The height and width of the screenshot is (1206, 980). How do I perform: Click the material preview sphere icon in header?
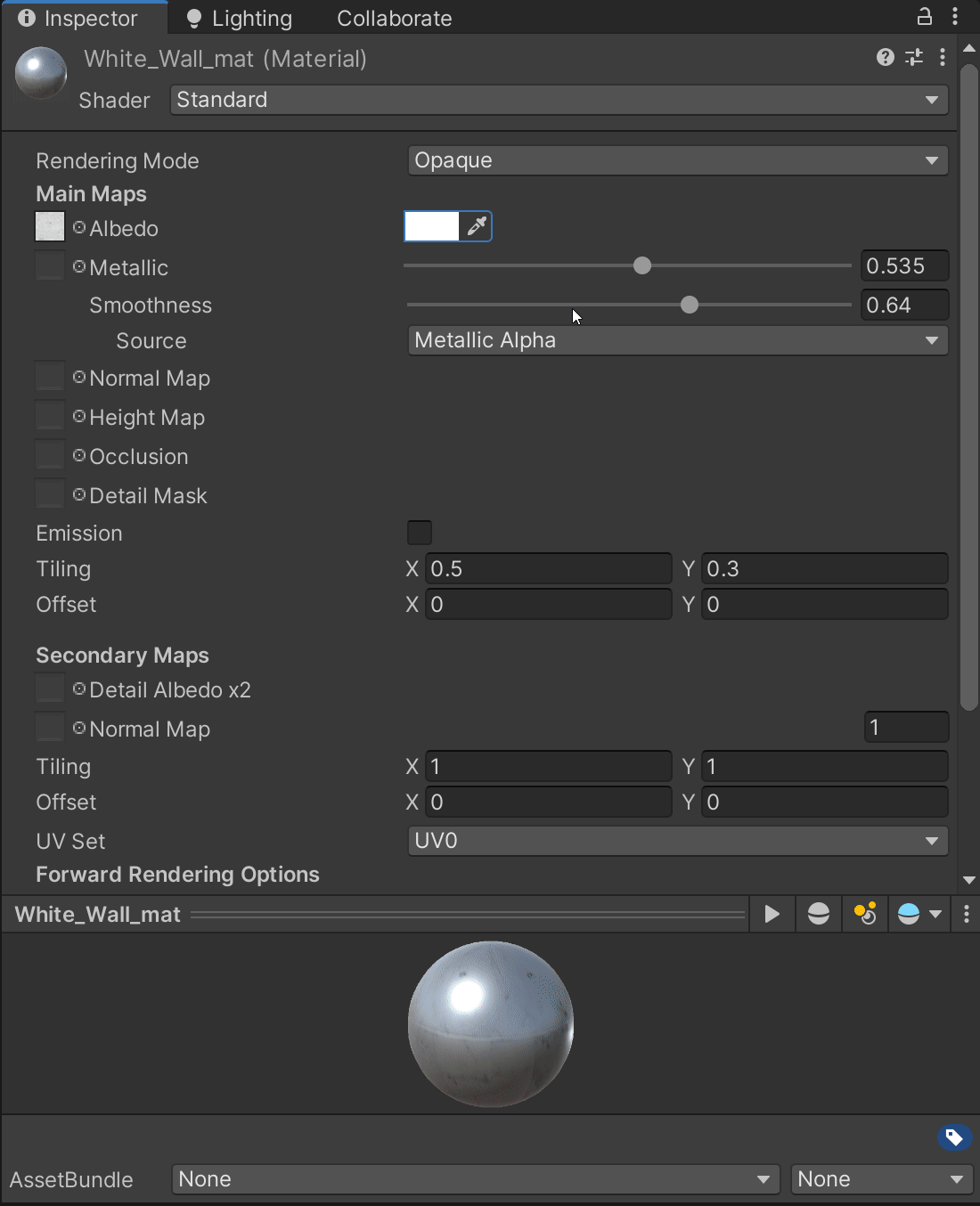coord(41,73)
